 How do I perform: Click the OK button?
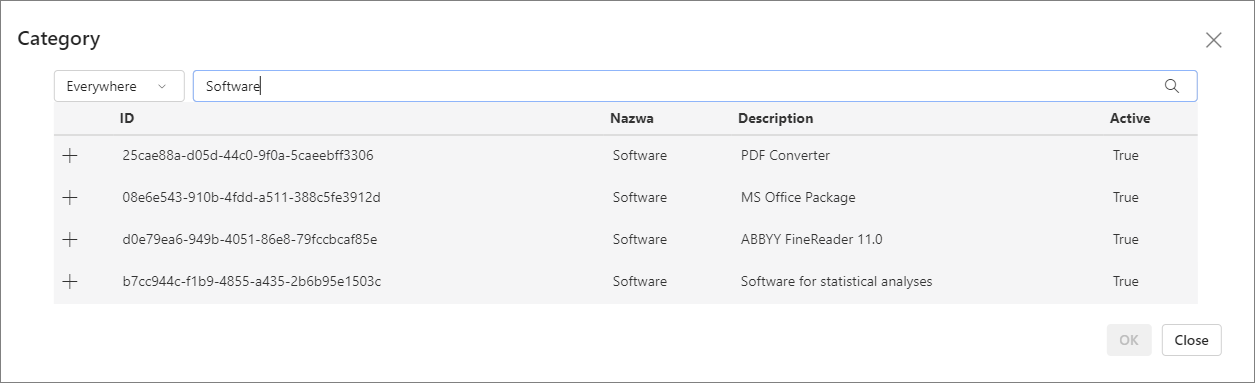pyautogui.click(x=1129, y=340)
